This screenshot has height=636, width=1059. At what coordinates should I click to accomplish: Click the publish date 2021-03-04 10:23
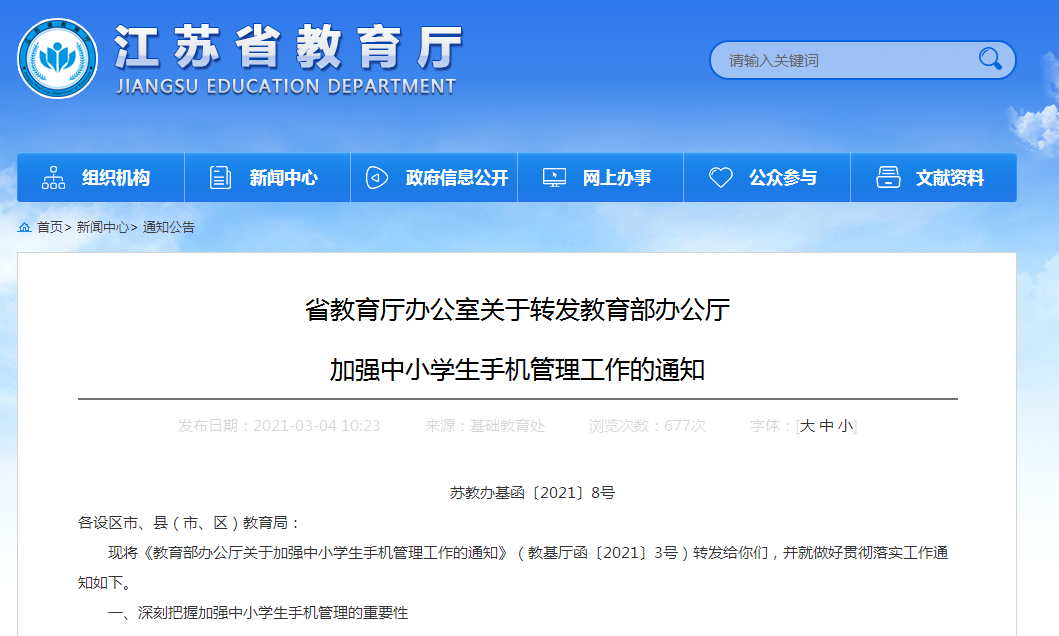pyautogui.click(x=317, y=426)
